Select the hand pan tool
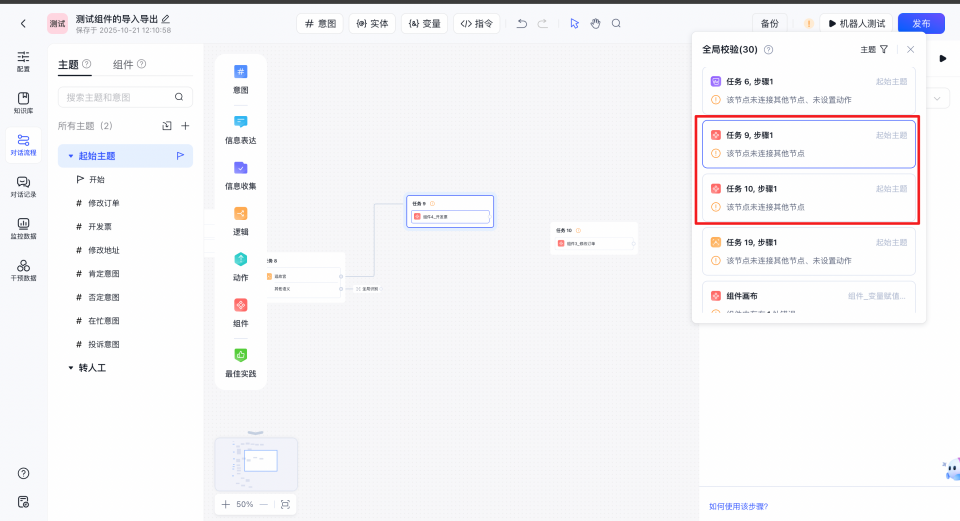The image size is (960, 521). [x=595, y=23]
